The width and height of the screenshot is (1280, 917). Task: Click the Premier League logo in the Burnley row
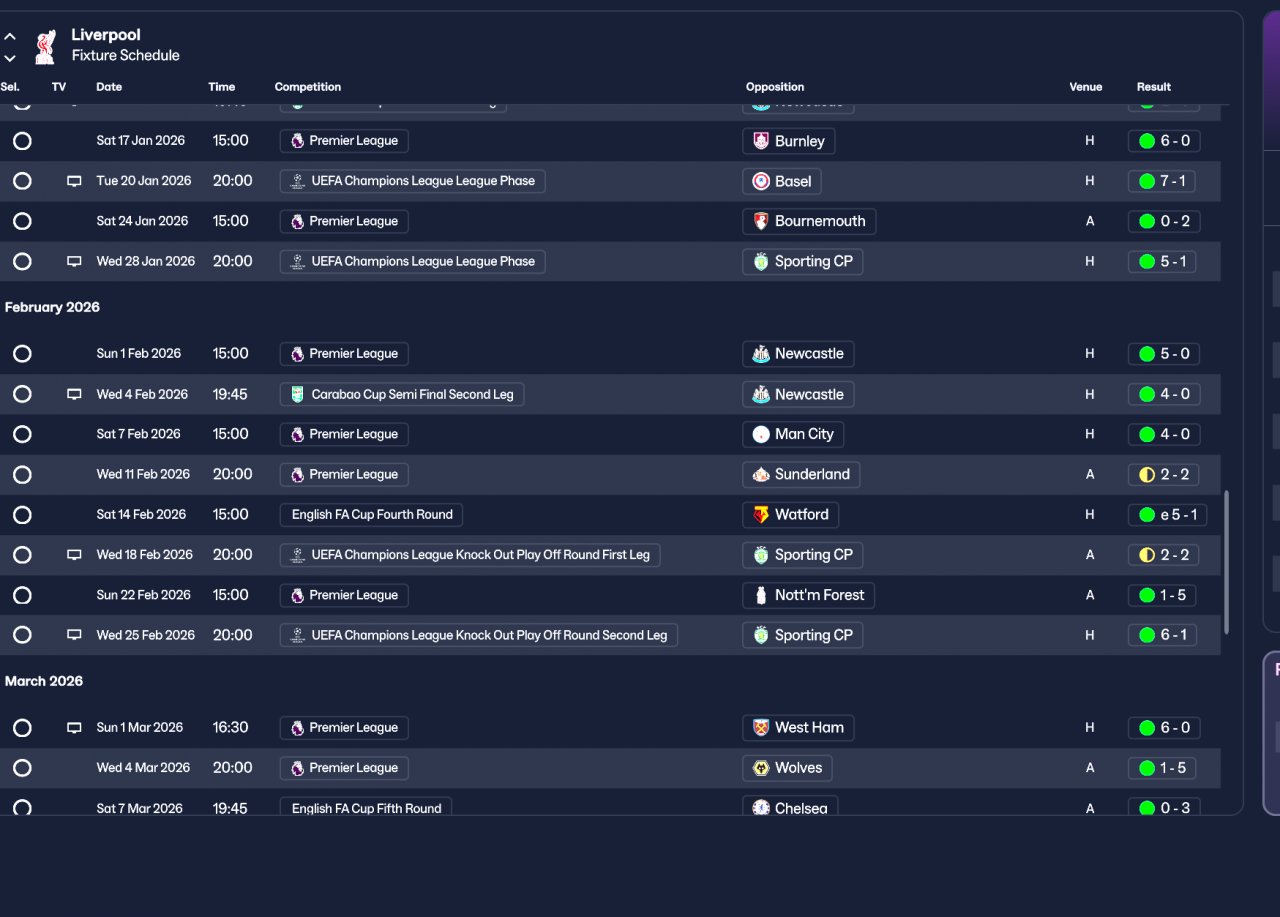tap(297, 141)
